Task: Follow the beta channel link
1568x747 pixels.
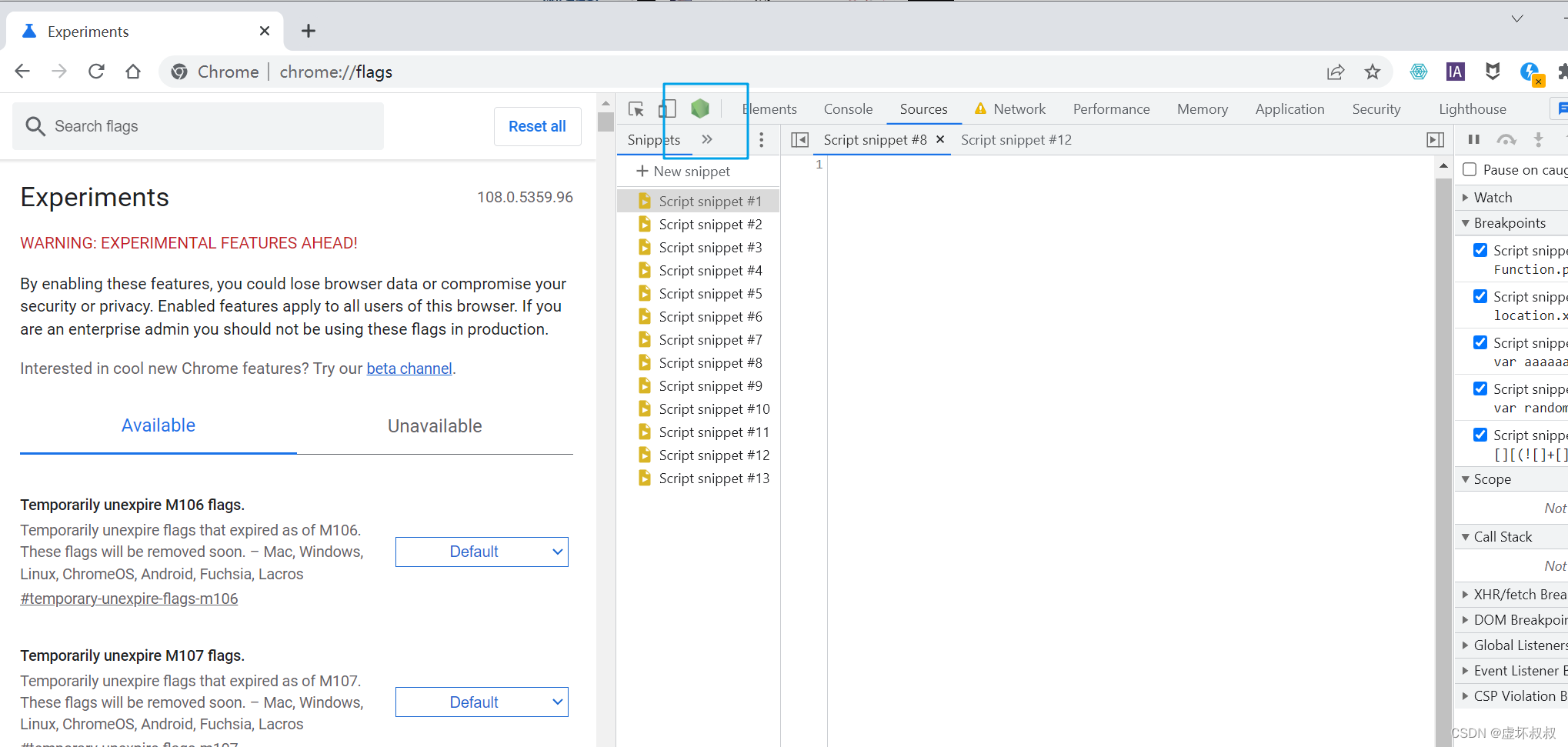Action: [409, 368]
